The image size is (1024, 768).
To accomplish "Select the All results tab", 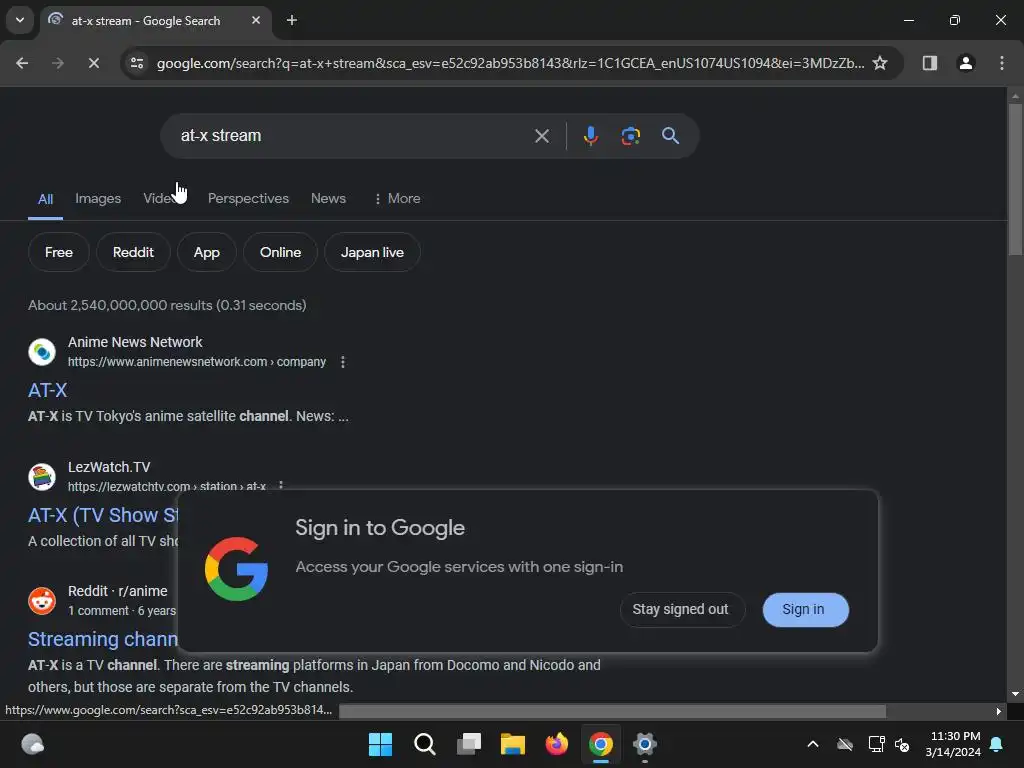I will pyautogui.click(x=45, y=199).
